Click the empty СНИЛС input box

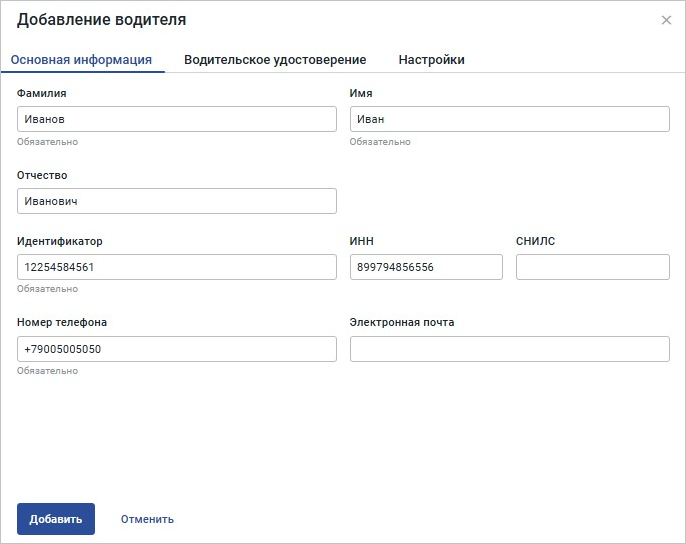592,267
